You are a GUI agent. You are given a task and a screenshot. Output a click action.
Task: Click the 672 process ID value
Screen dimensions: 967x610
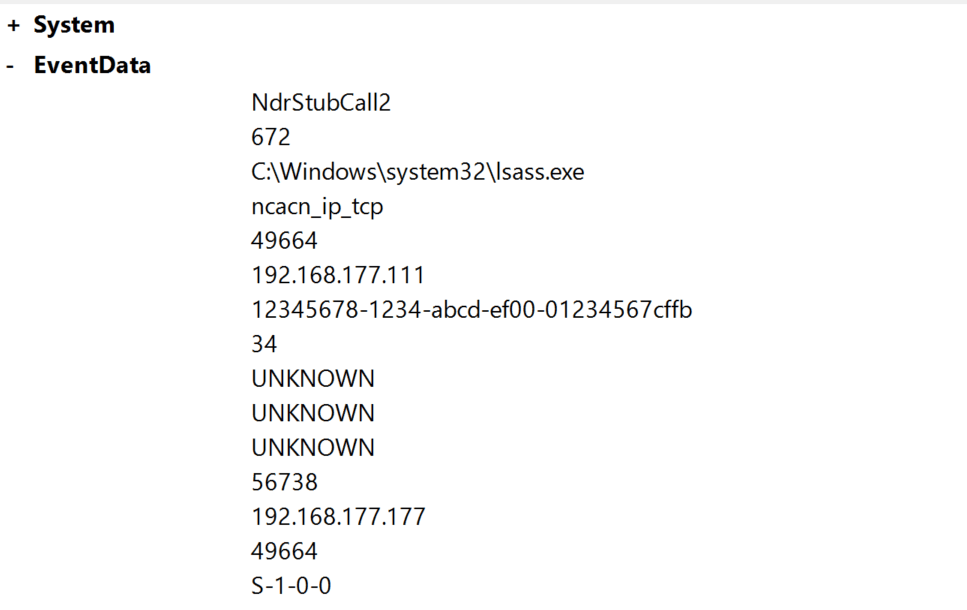click(271, 137)
